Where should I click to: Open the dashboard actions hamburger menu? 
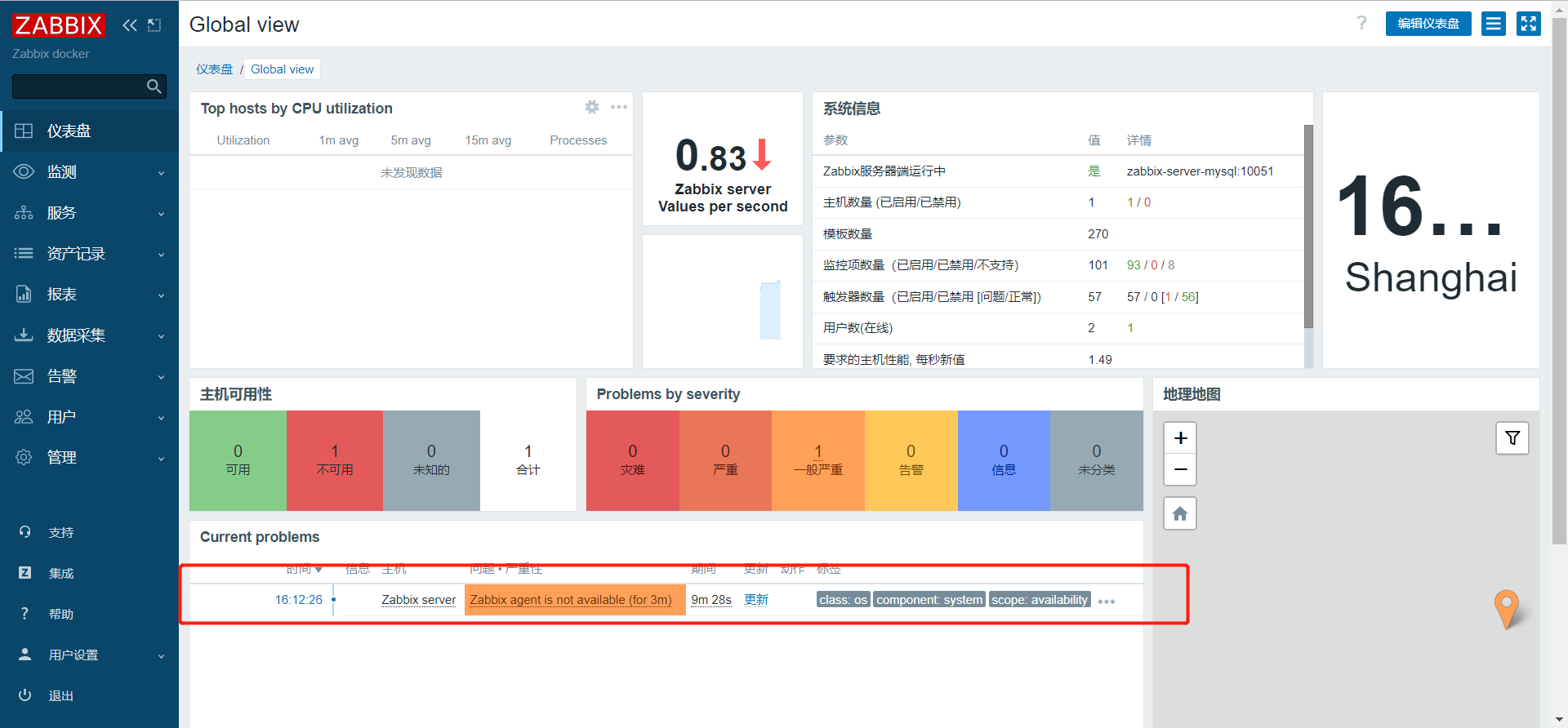(x=1494, y=24)
